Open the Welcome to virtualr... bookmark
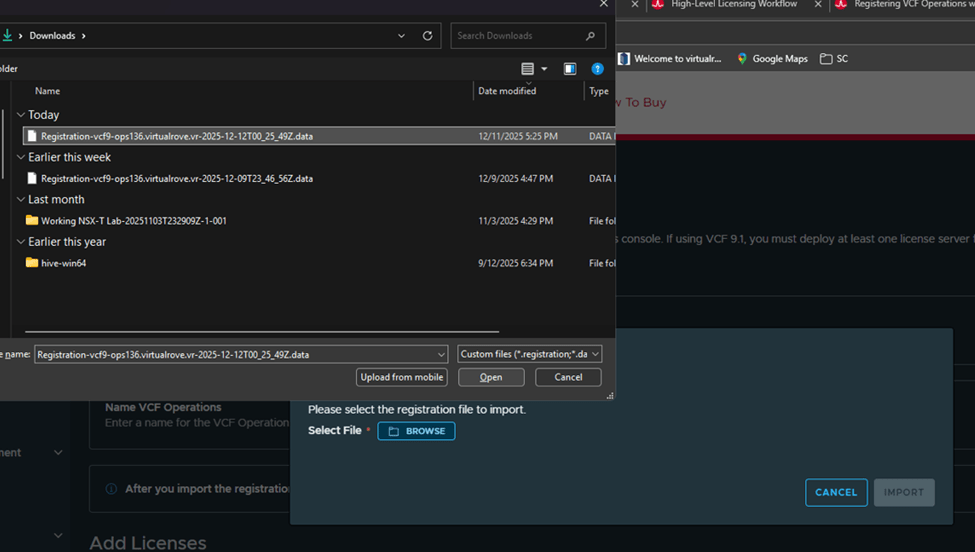Viewport: 975px width, 552px height. (x=670, y=59)
